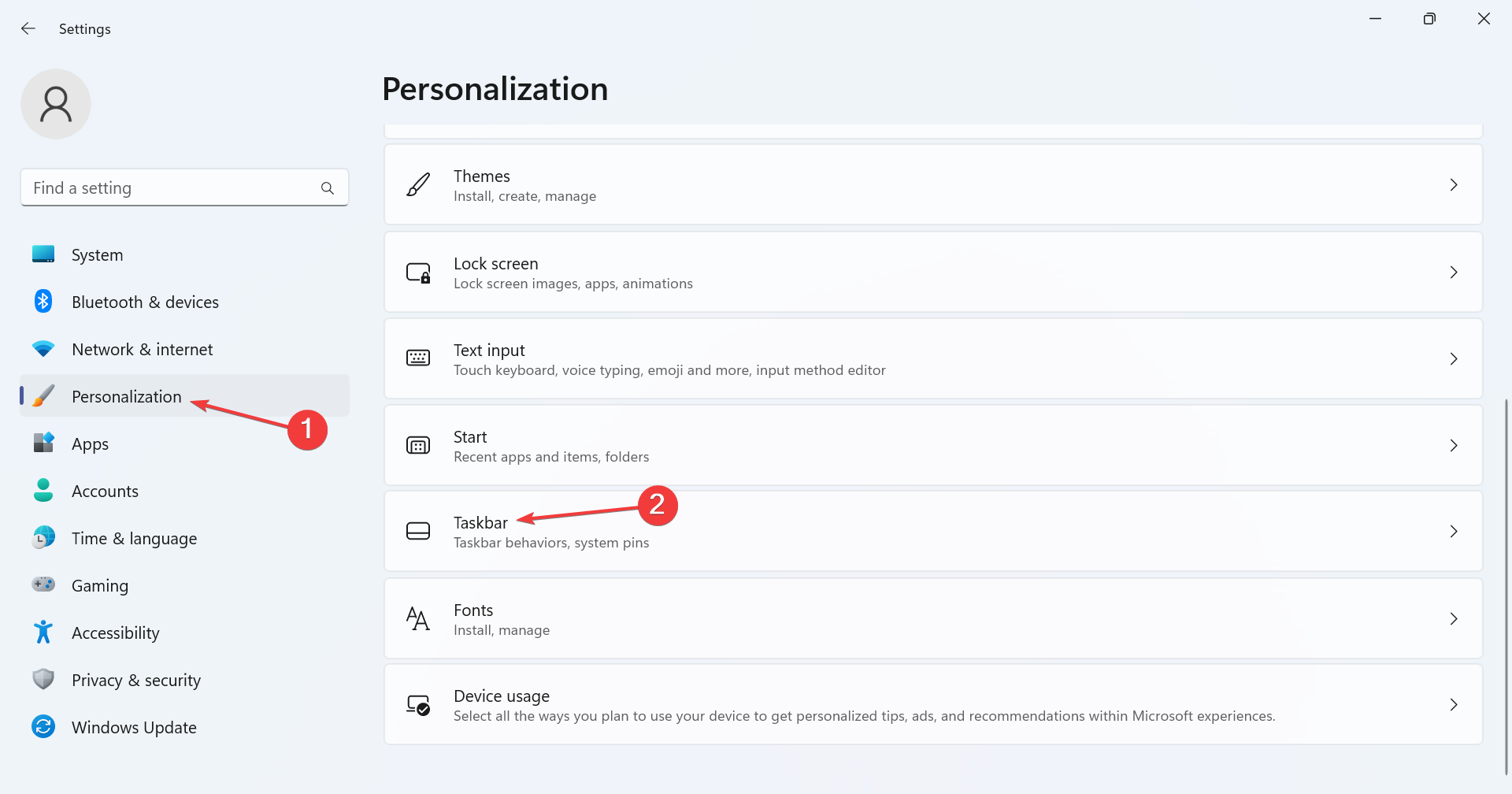Click the Bluetooth icon in sidebar
The width and height of the screenshot is (1512, 794).
click(43, 302)
